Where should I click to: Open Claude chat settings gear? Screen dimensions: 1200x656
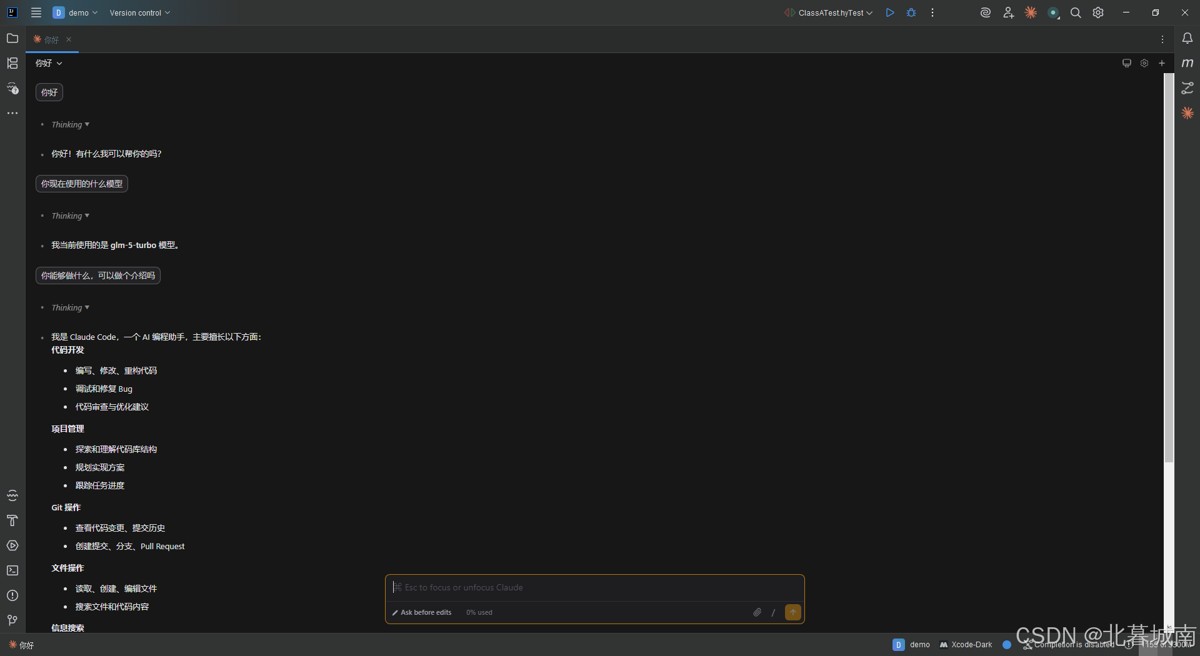coord(1144,63)
